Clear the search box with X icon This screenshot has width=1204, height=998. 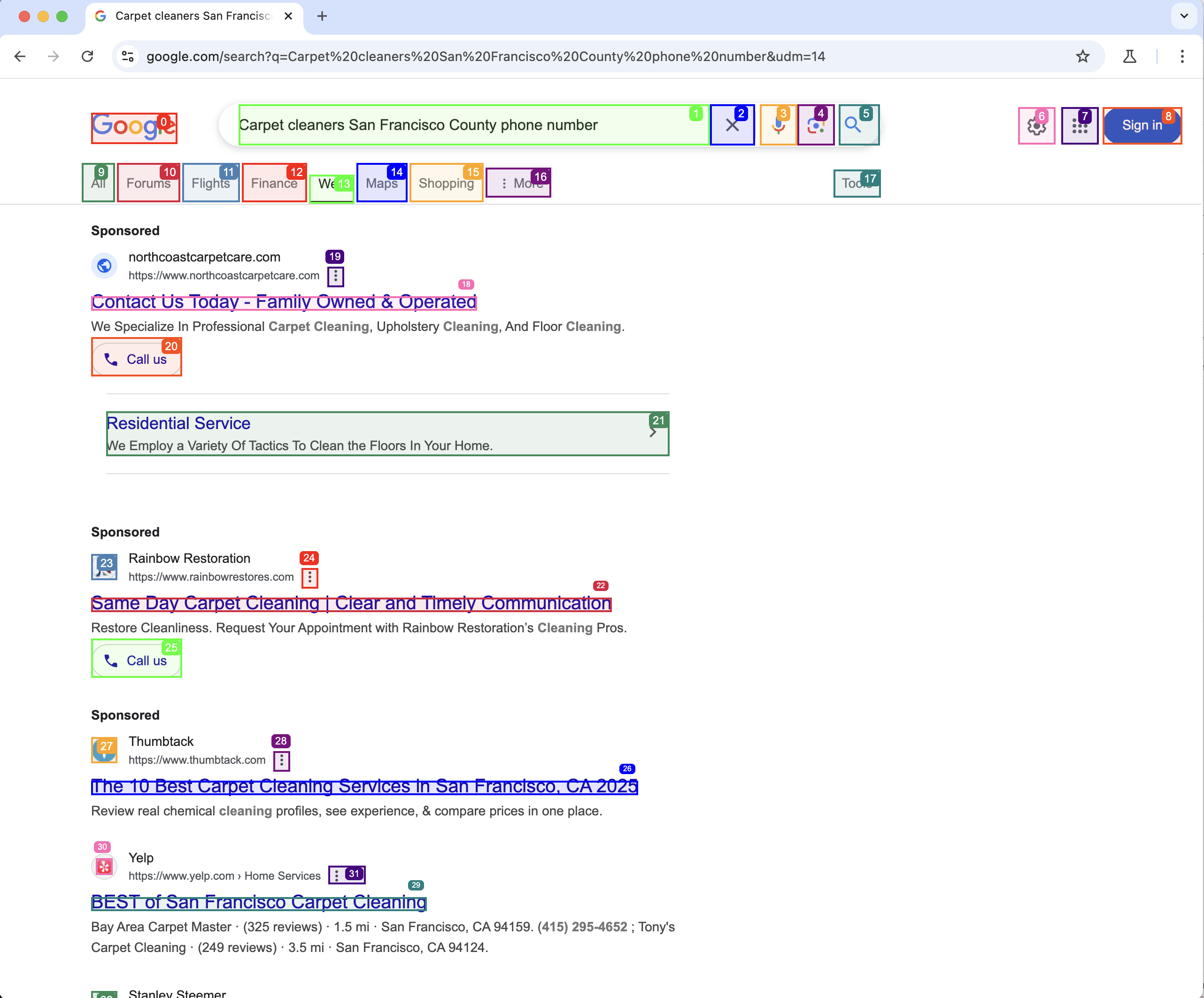[732, 125]
